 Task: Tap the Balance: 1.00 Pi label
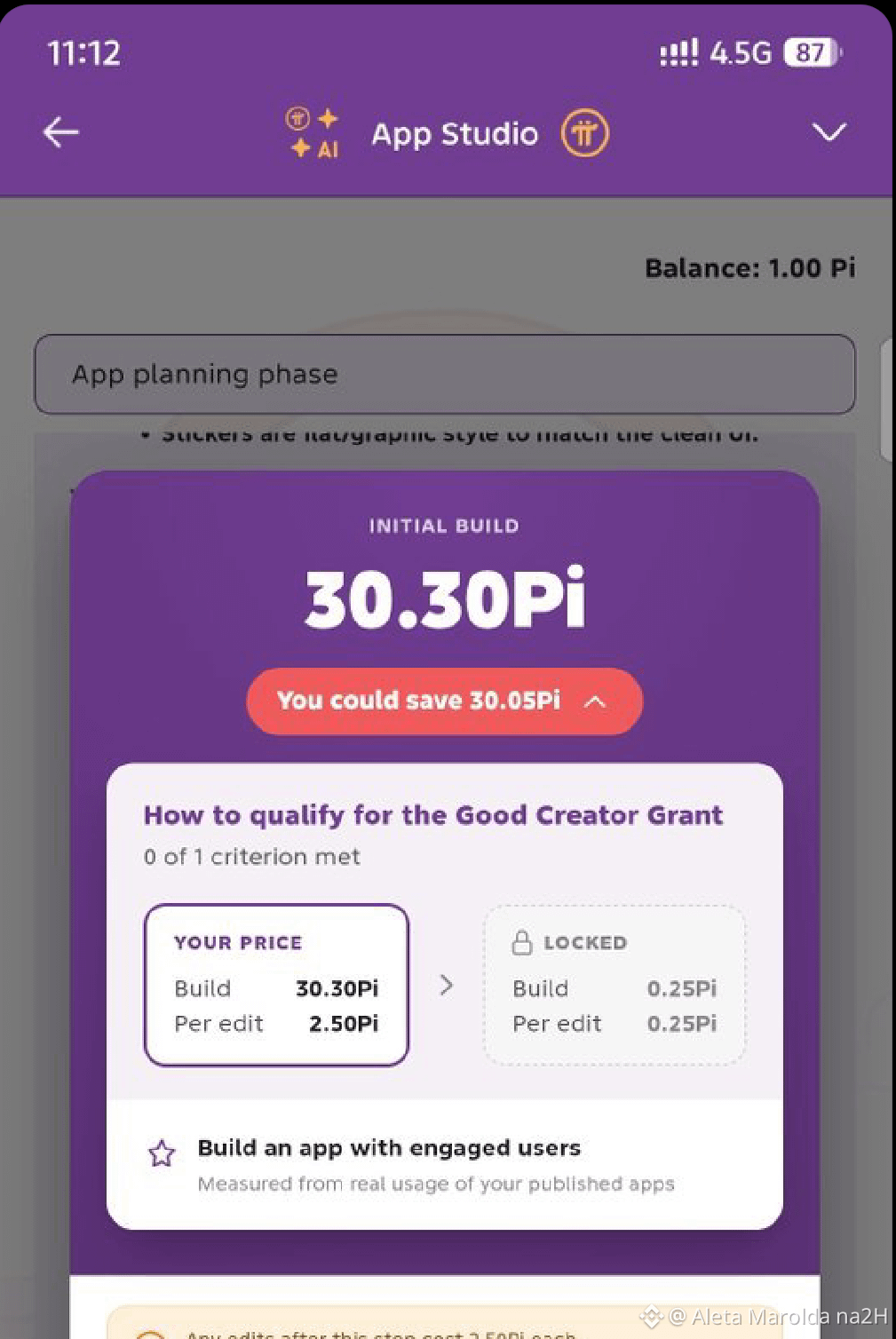(x=750, y=267)
